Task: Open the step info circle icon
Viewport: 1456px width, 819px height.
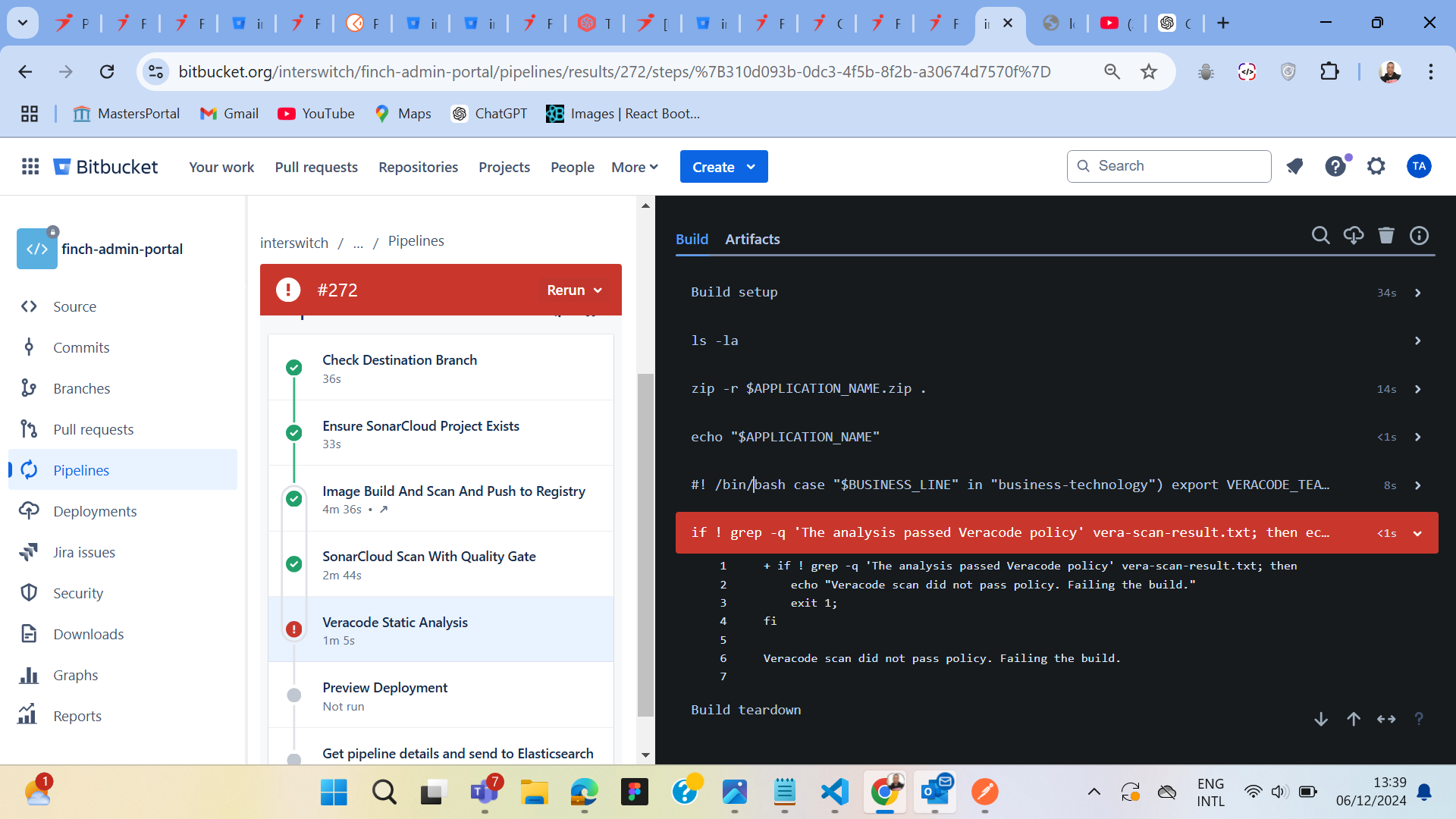Action: pyautogui.click(x=1419, y=236)
